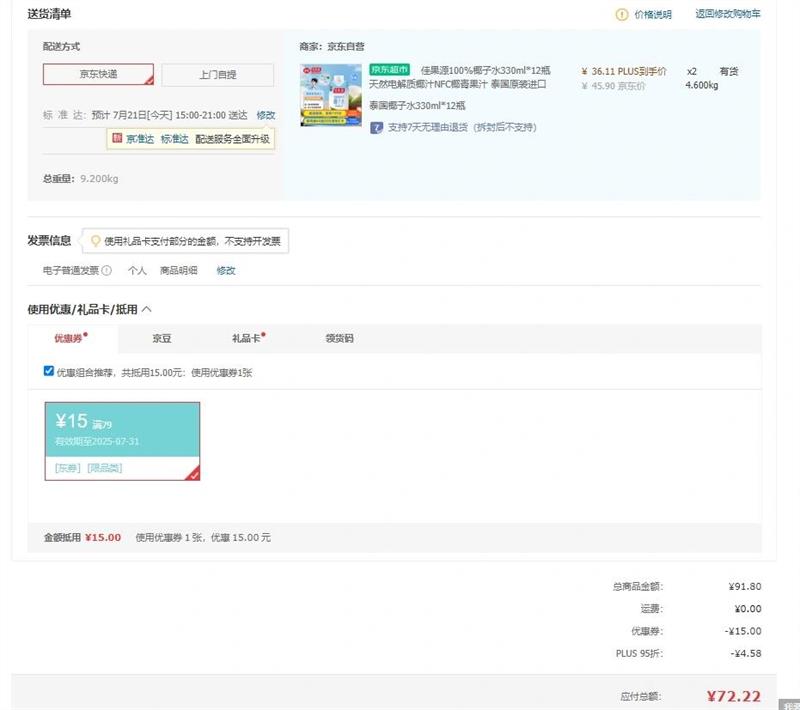800x710 pixels.
Task: Open the 优惠券 tab
Action: pyautogui.click(x=69, y=339)
